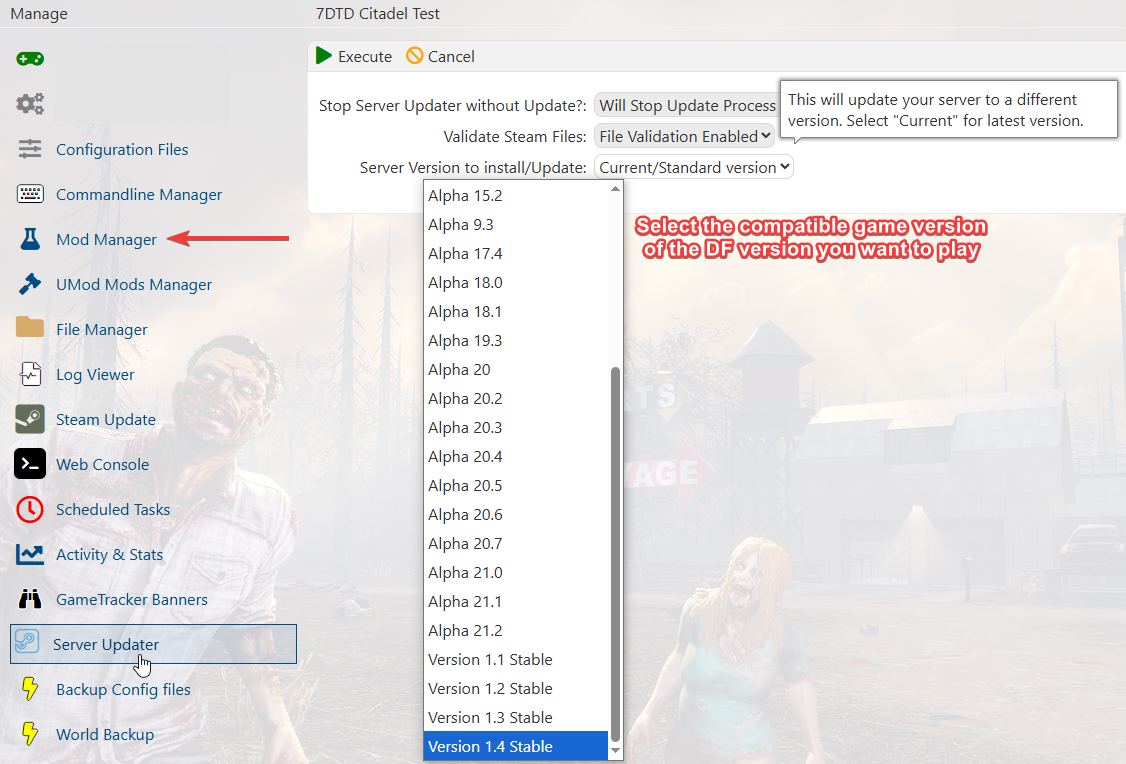
Task: Go to Mod Manager
Action: pyautogui.click(x=106, y=240)
